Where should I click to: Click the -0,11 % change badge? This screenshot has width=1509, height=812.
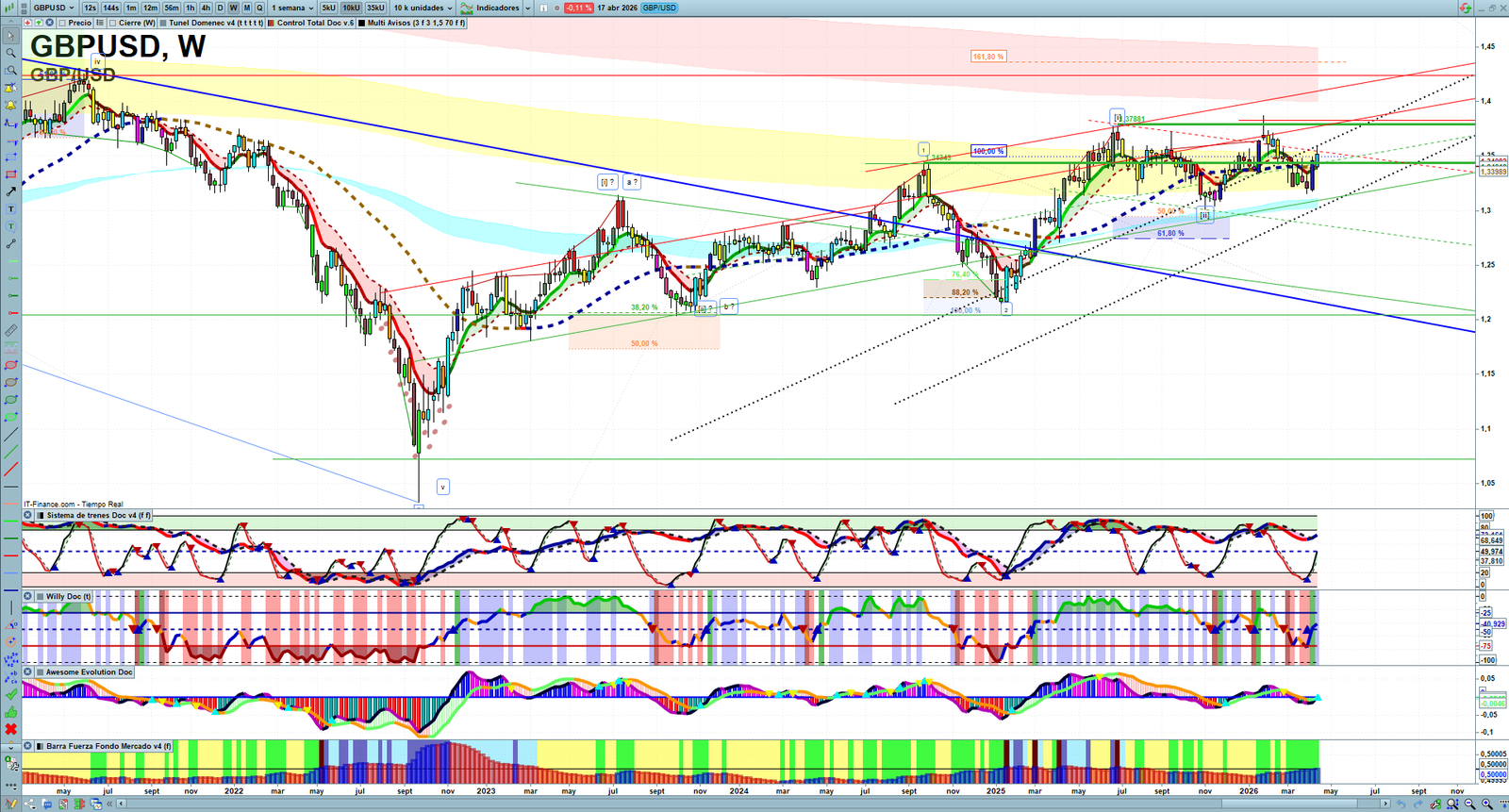coord(579,8)
